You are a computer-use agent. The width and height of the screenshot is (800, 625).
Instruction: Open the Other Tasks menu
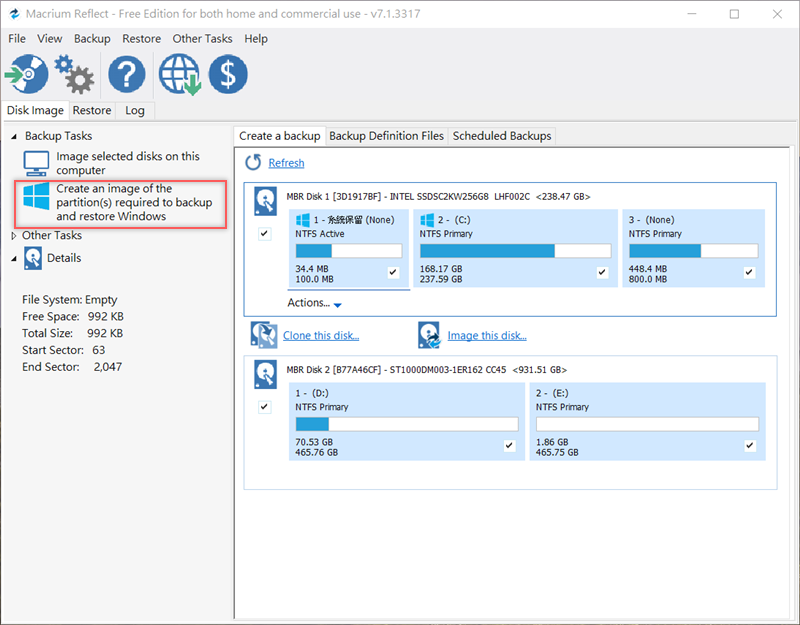click(202, 39)
